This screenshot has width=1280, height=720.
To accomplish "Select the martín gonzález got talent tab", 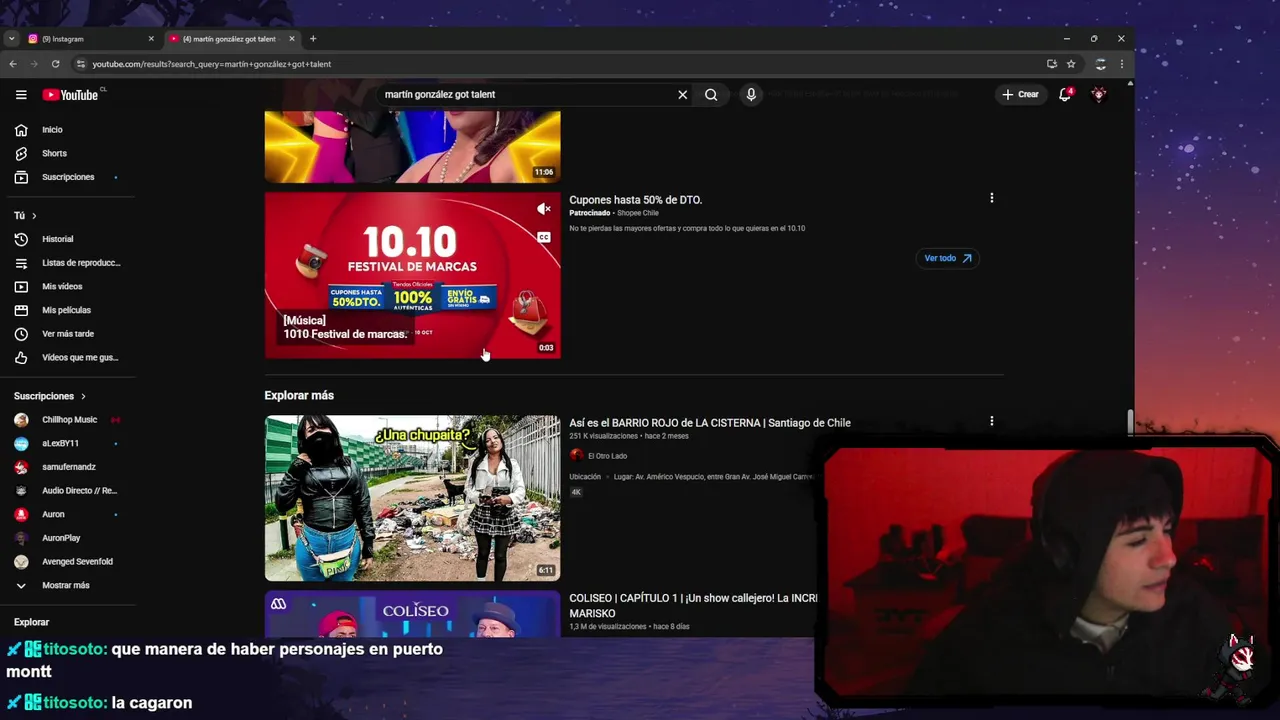I will pos(232,39).
